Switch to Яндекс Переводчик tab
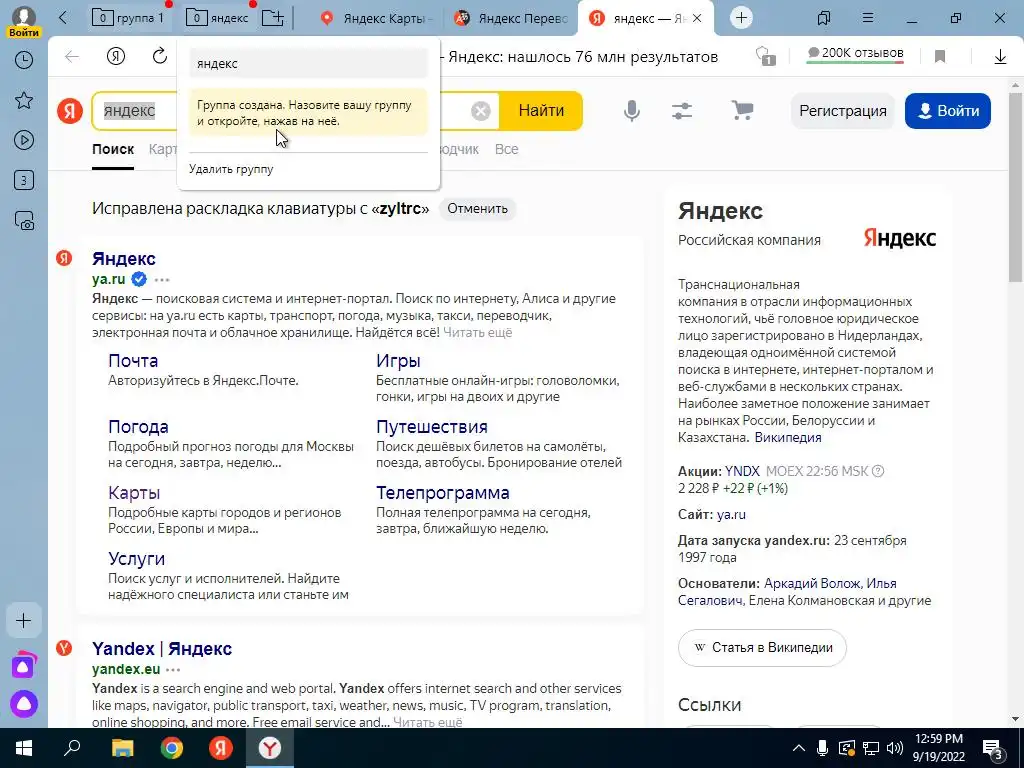The image size is (1024, 768). 513,18
